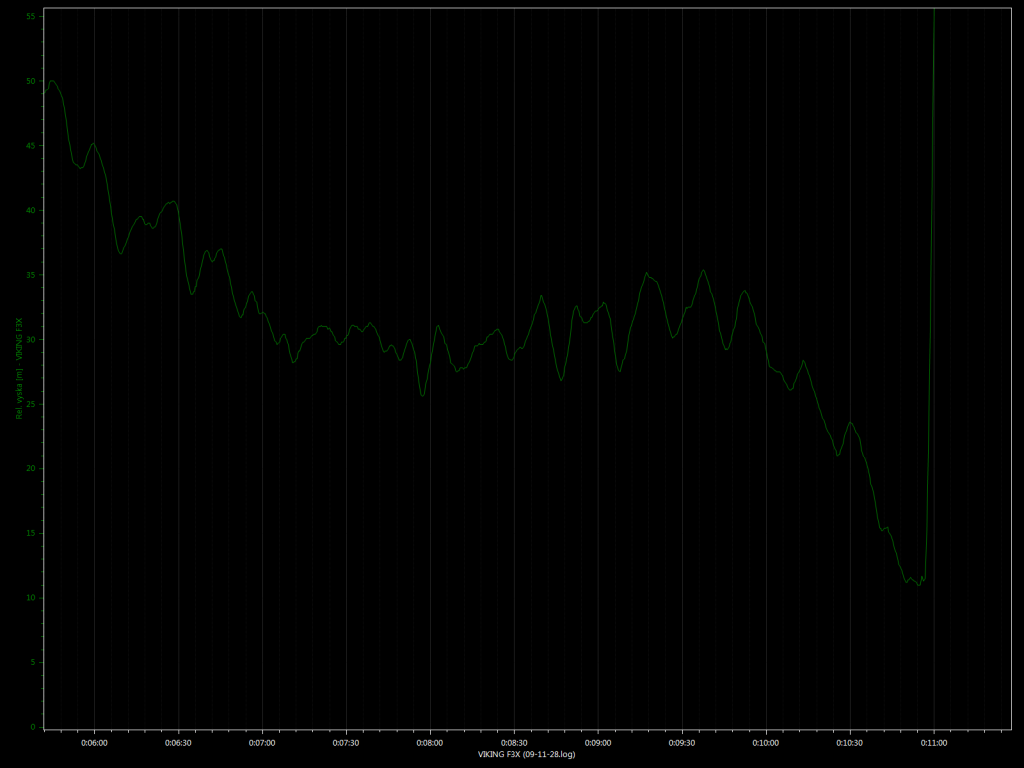The image size is (1024, 768).
Task: Click the 50 value on altitude axis
Action: [31, 81]
